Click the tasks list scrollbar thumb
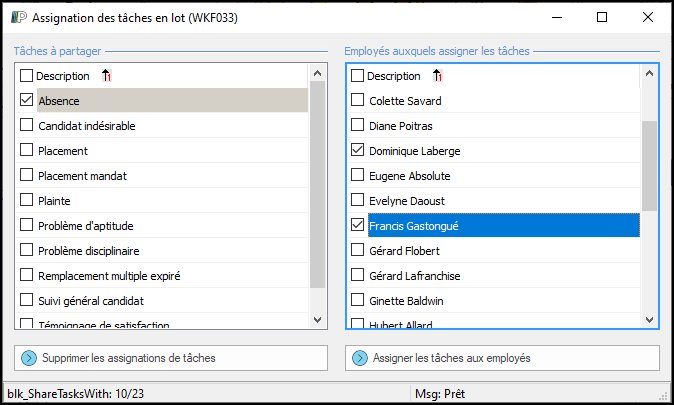This screenshot has height=405, width=674. pos(318,185)
